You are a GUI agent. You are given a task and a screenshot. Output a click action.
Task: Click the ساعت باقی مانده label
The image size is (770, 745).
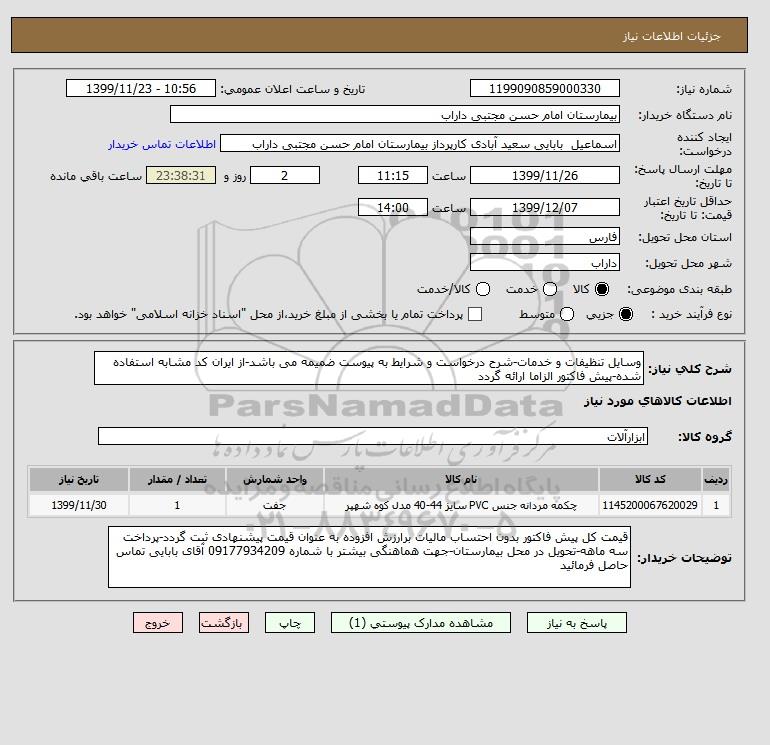click(96, 176)
